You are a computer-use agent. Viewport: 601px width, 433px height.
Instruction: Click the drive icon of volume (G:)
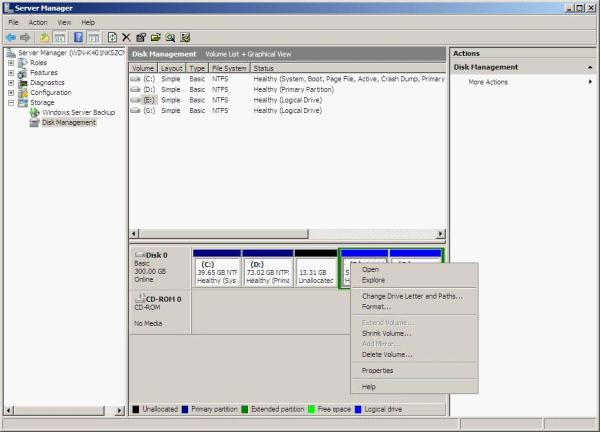[x=135, y=111]
